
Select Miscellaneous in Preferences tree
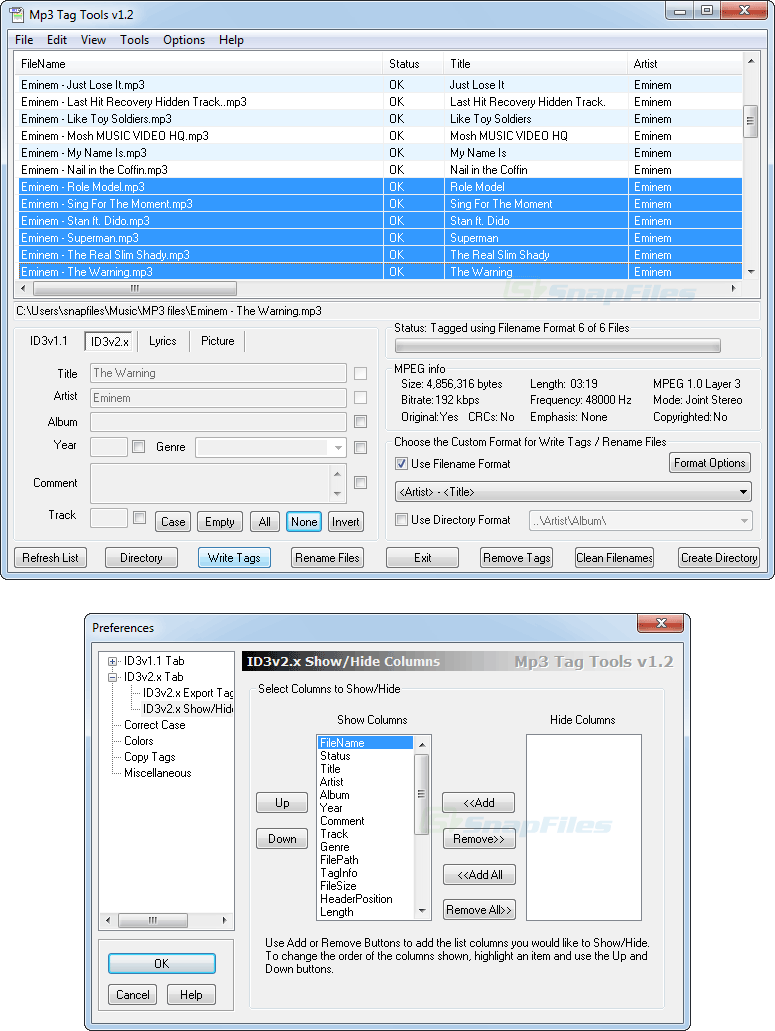pos(158,773)
